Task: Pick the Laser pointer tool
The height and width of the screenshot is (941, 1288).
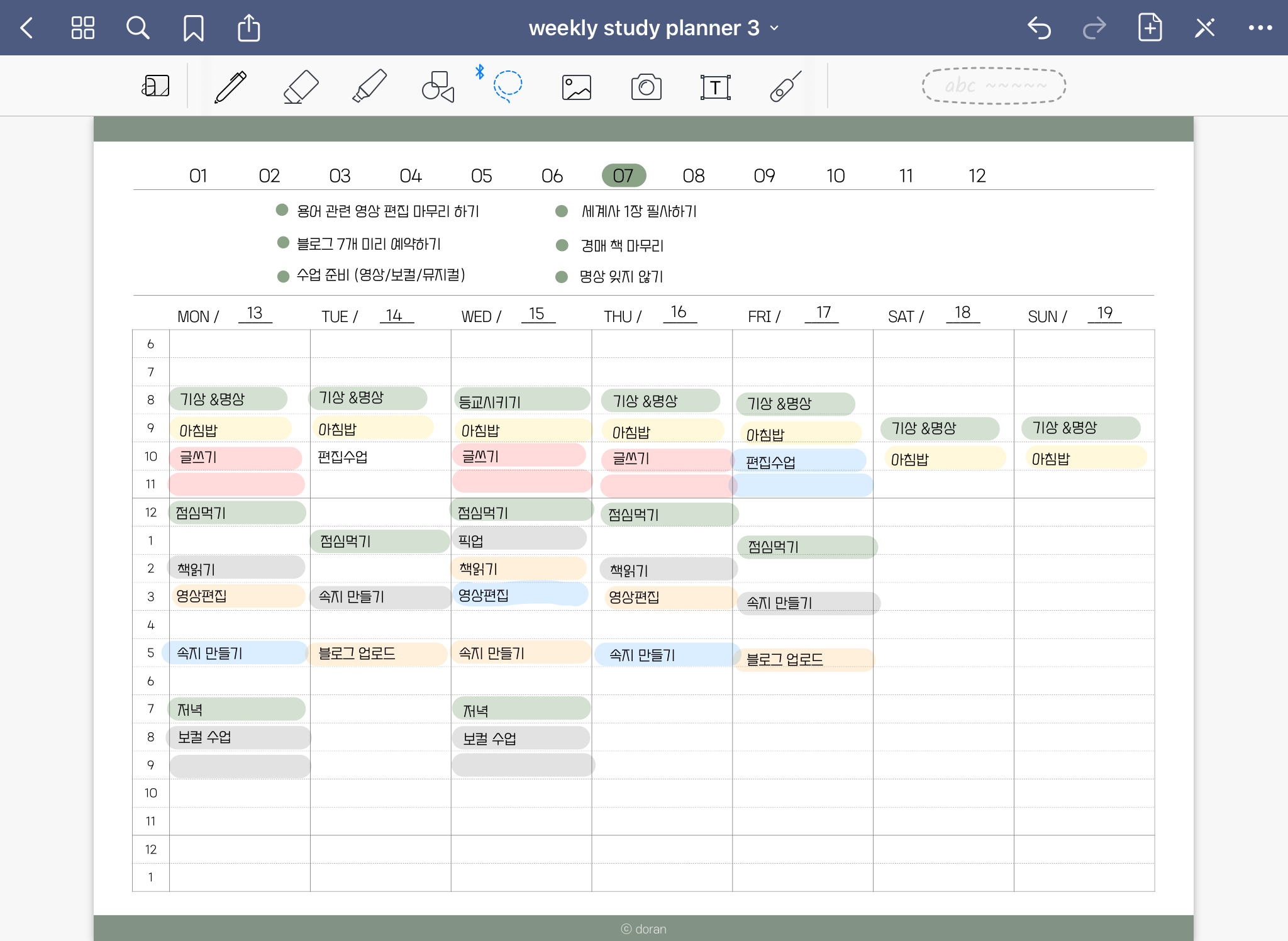Action: pyautogui.click(x=785, y=86)
